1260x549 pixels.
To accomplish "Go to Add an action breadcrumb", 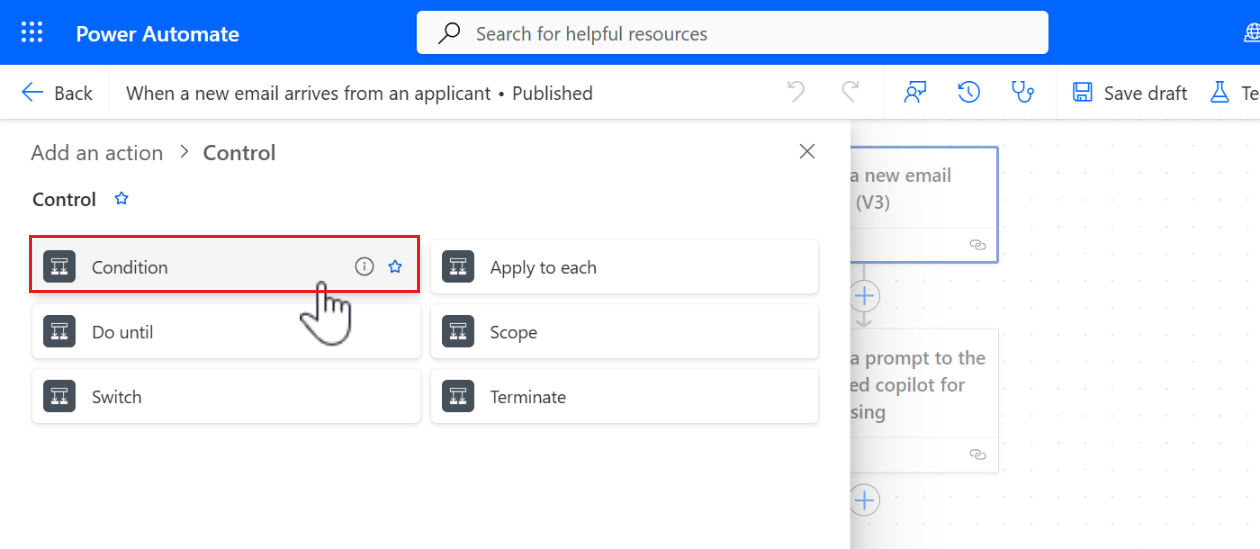I will pyautogui.click(x=97, y=153).
